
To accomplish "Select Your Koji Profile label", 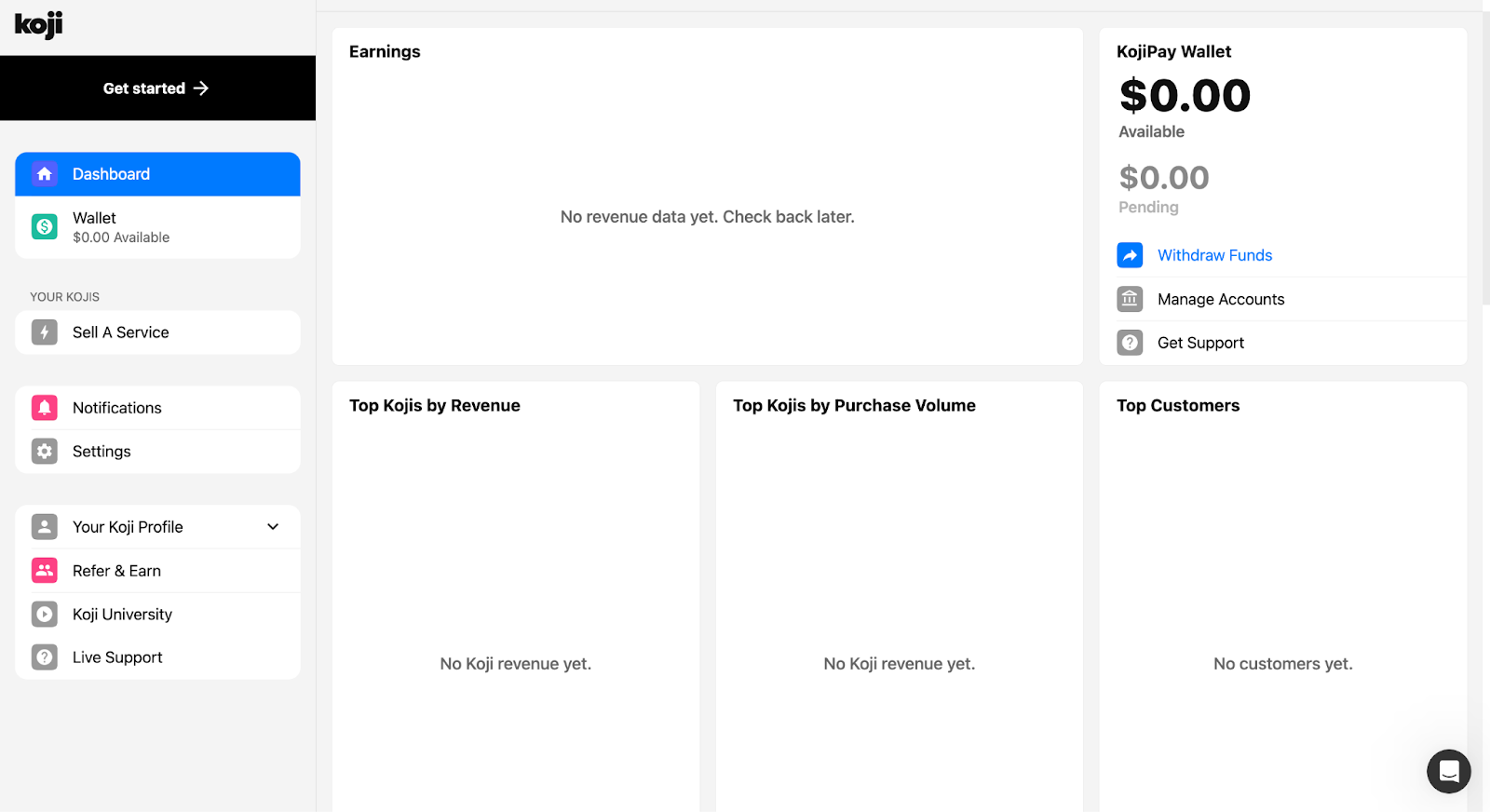I will (128, 527).
